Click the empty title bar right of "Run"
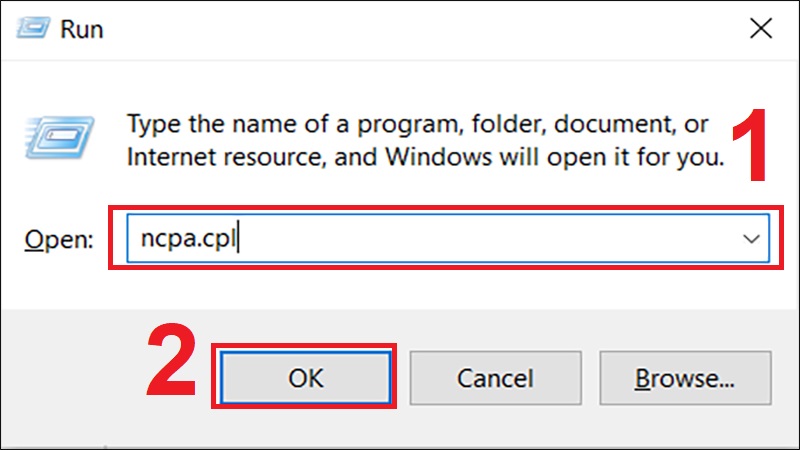Viewport: 800px width, 450px height. click(x=400, y=29)
